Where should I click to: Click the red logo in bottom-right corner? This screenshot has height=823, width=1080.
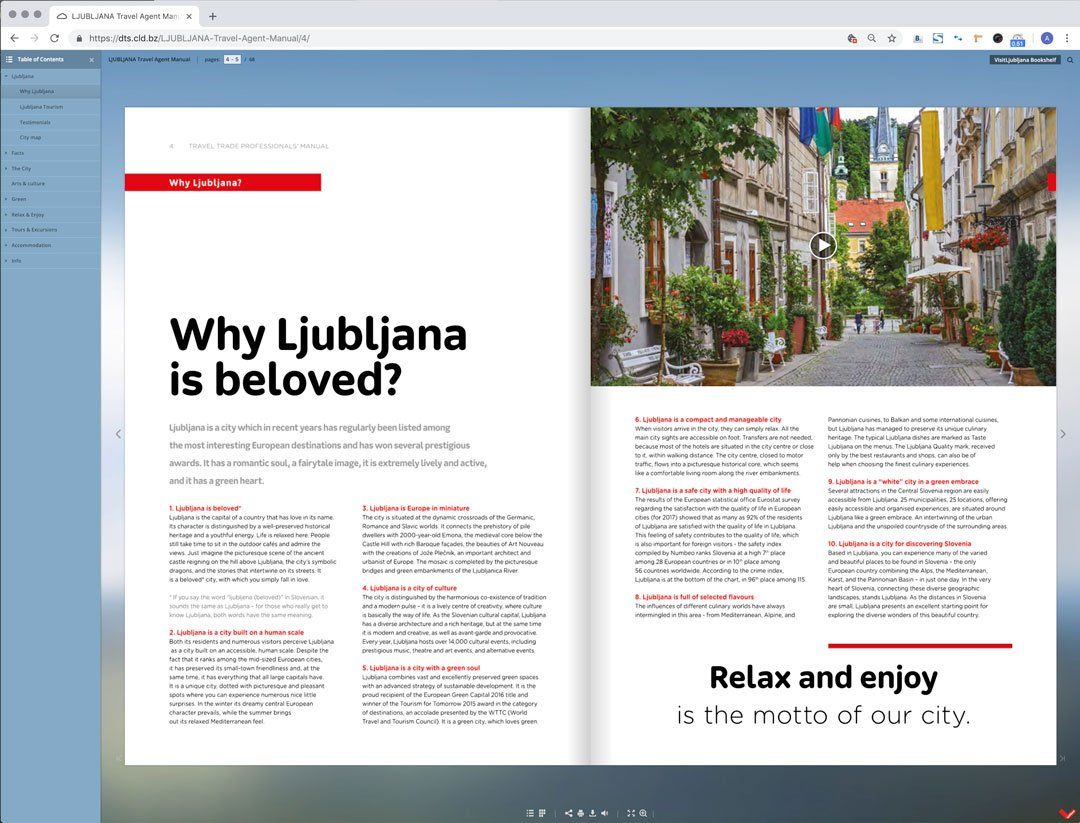1066,814
